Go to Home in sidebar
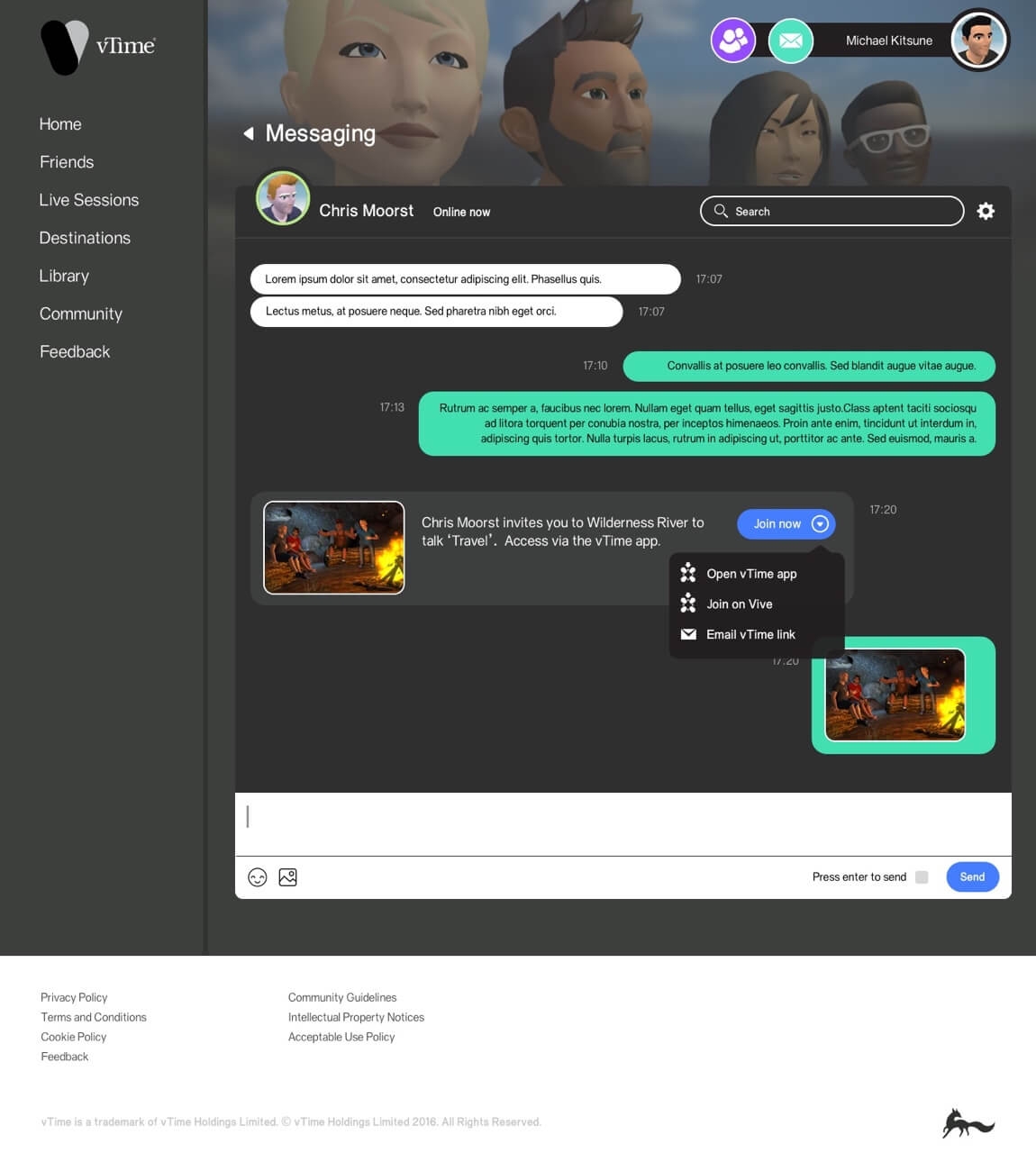This screenshot has height=1162, width=1036. click(60, 124)
